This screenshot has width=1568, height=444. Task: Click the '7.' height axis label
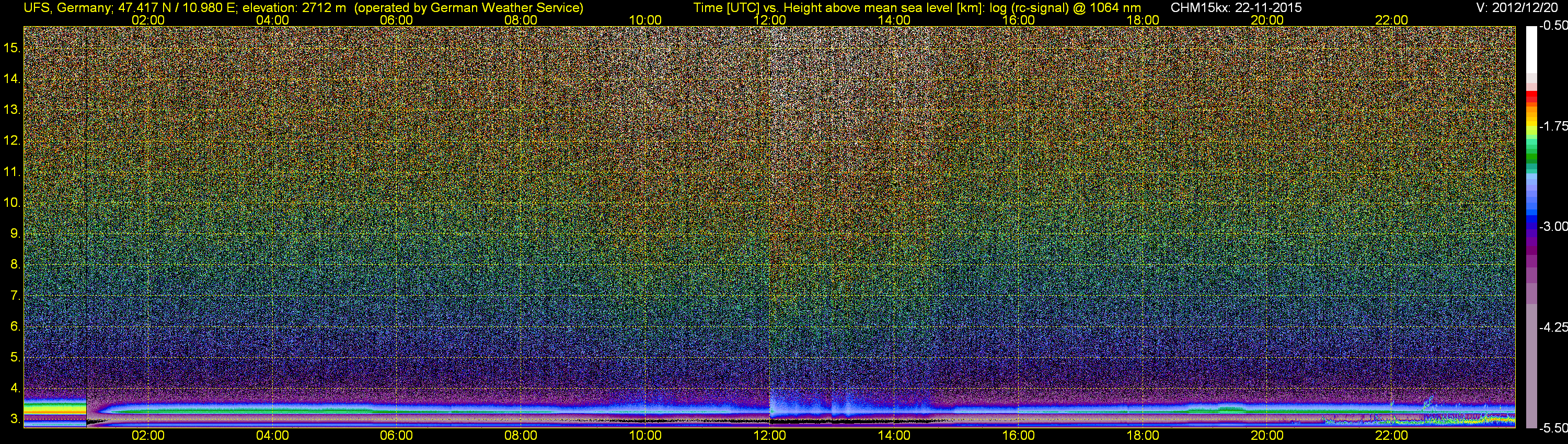16,296
